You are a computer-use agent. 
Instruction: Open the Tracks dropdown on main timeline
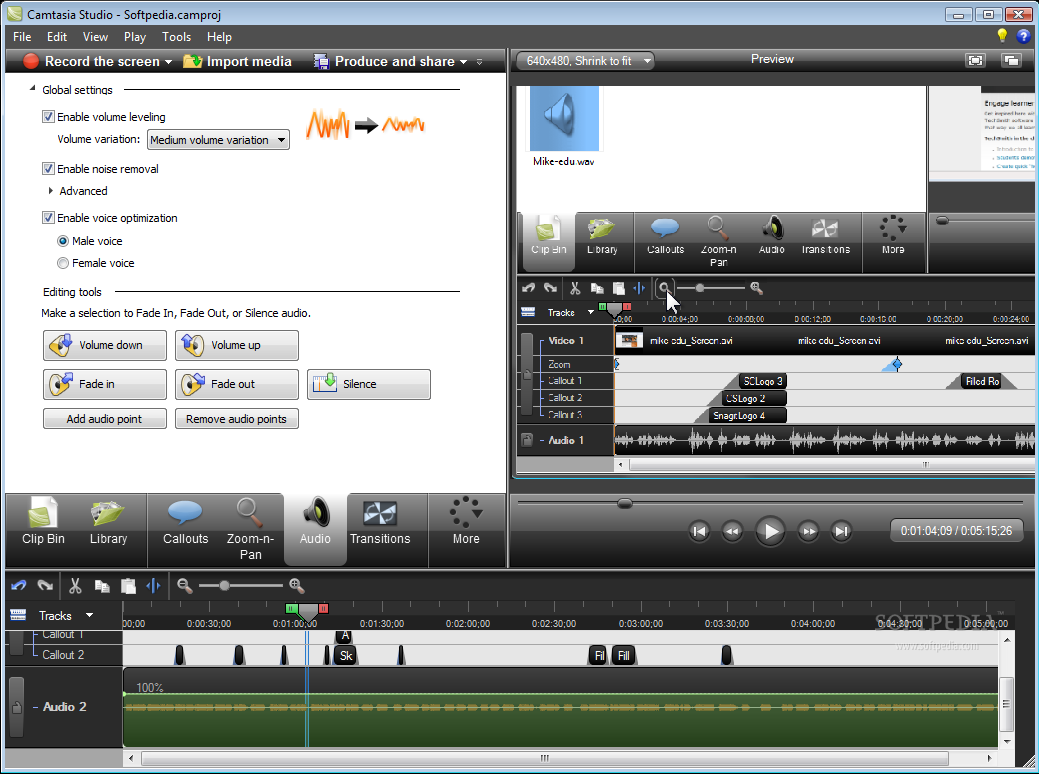[x=89, y=615]
